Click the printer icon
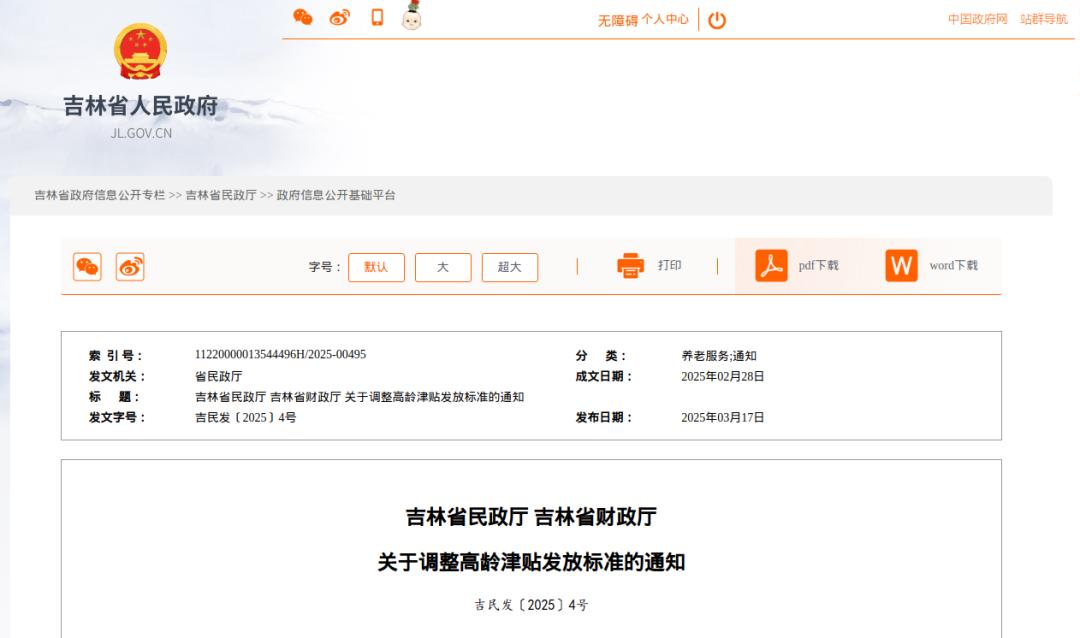Screen dimensions: 1080x638 pyautogui.click(x=631, y=266)
